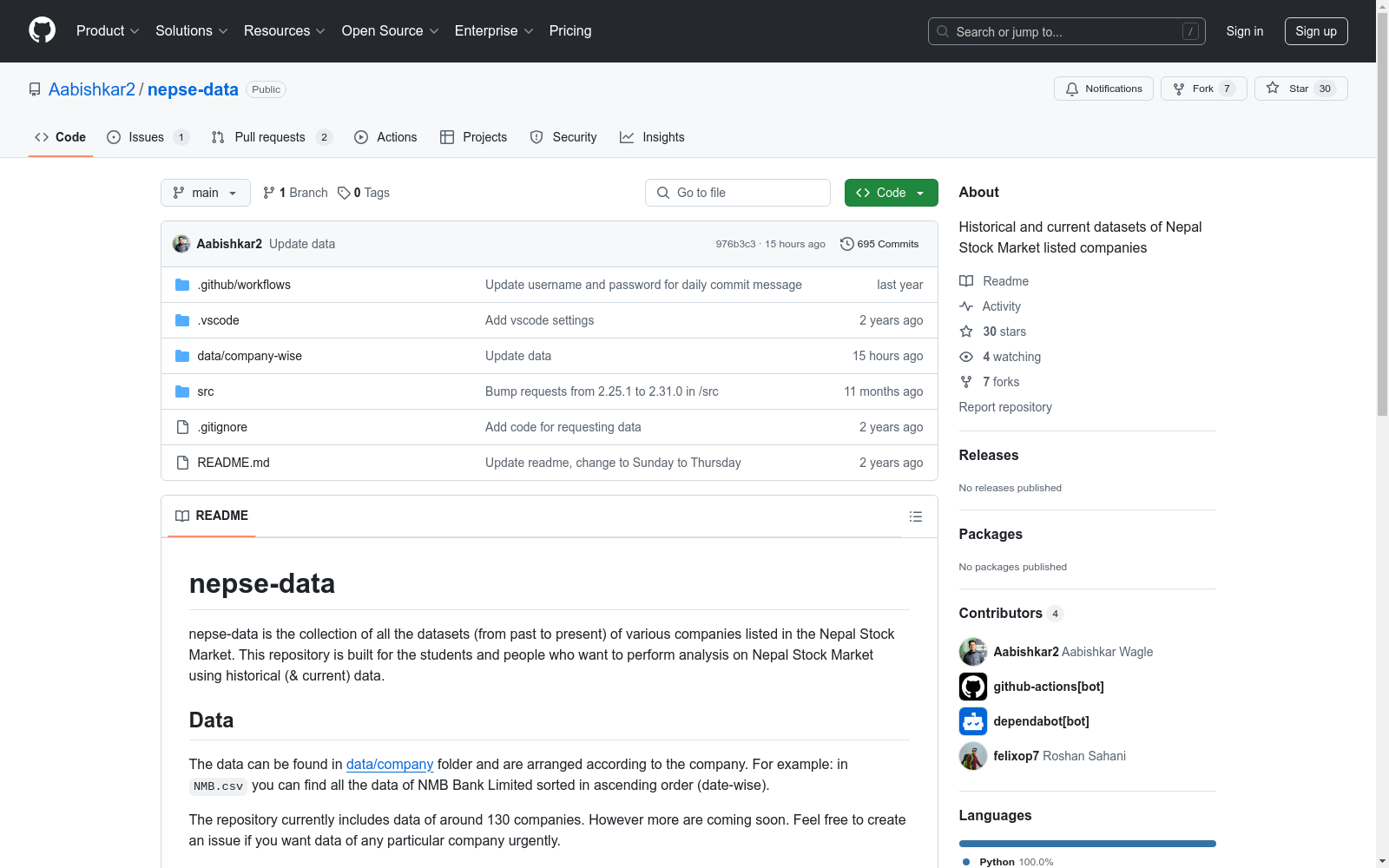Open the Security tab
This screenshot has height=868, width=1389.
click(x=563, y=137)
